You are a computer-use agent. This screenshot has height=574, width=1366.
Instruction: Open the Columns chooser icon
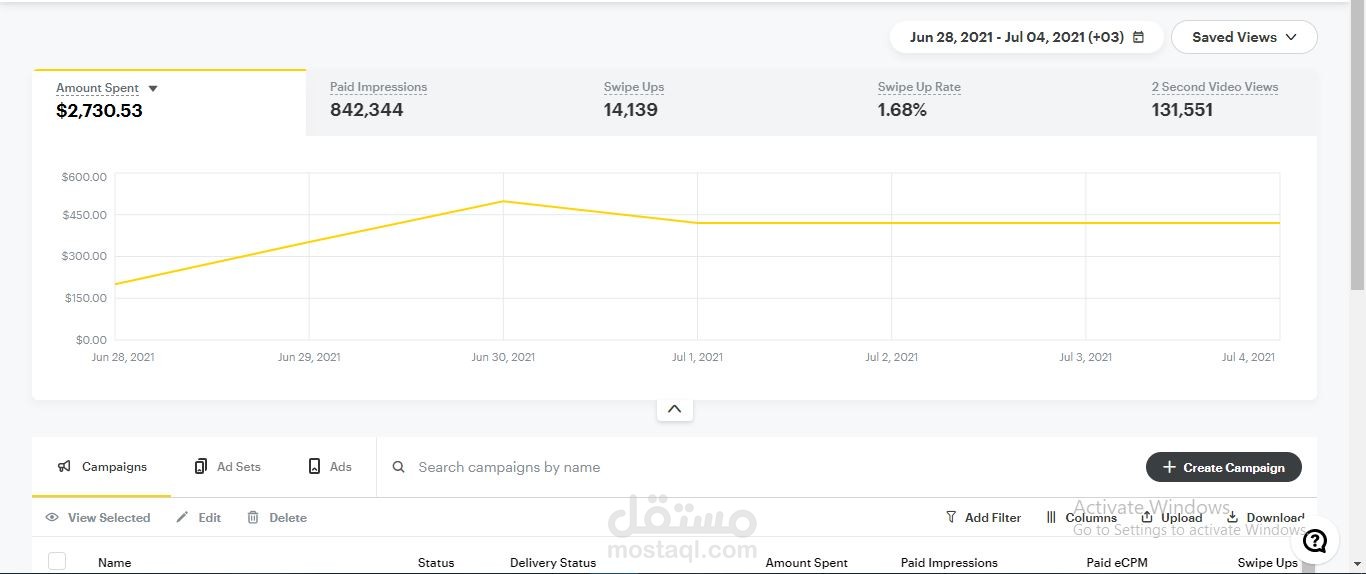coord(1051,517)
